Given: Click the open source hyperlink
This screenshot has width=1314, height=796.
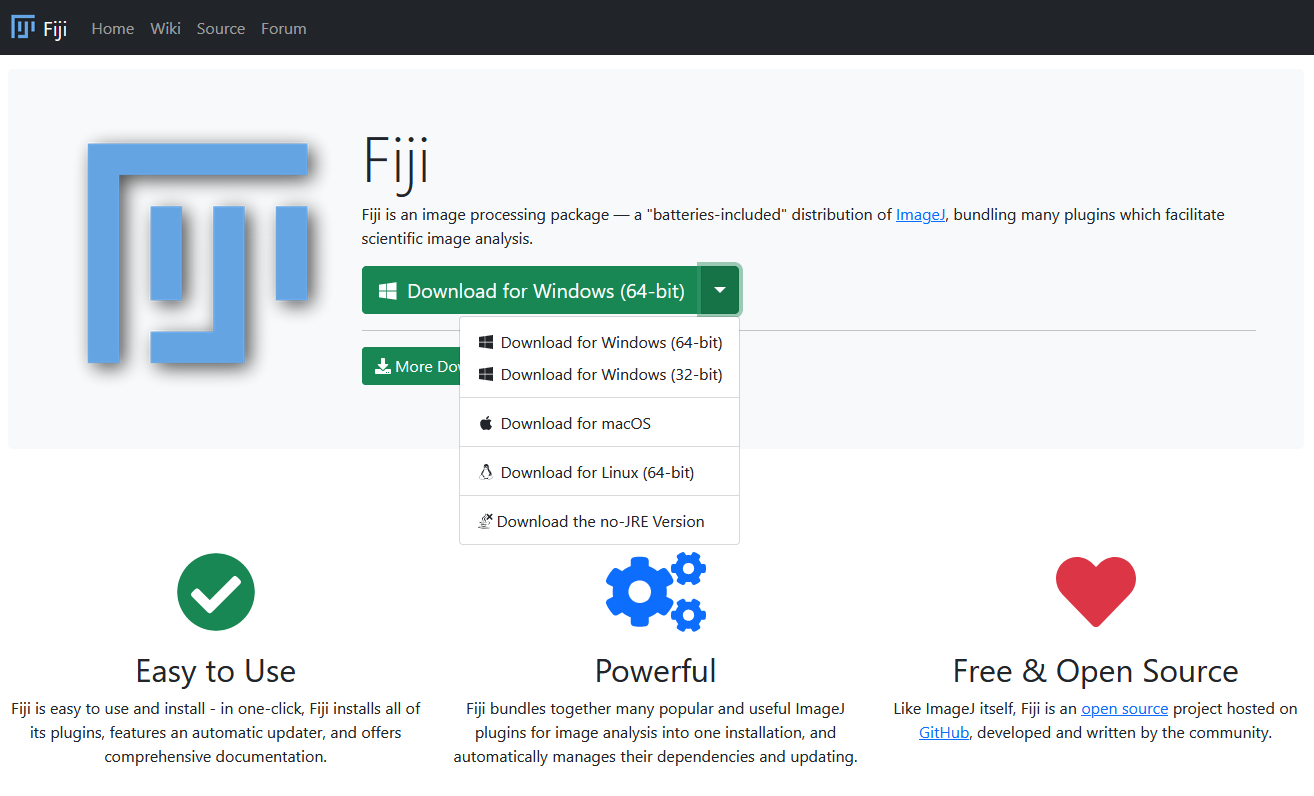Looking at the screenshot, I should coord(1124,708).
